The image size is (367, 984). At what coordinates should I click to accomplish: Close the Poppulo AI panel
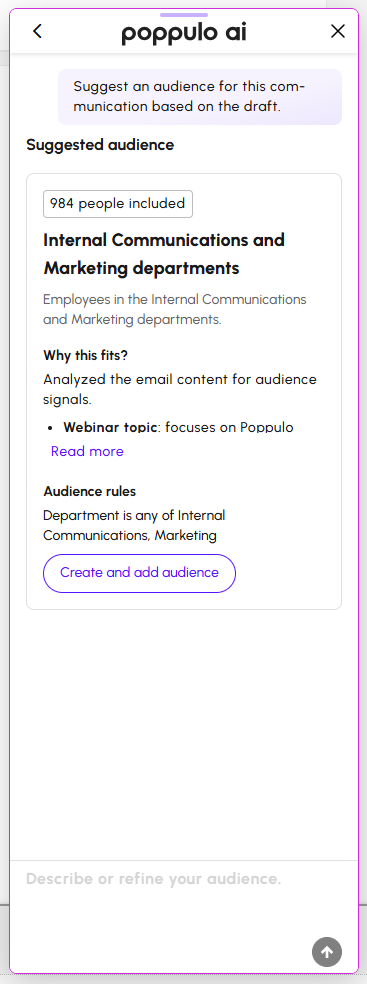click(338, 31)
